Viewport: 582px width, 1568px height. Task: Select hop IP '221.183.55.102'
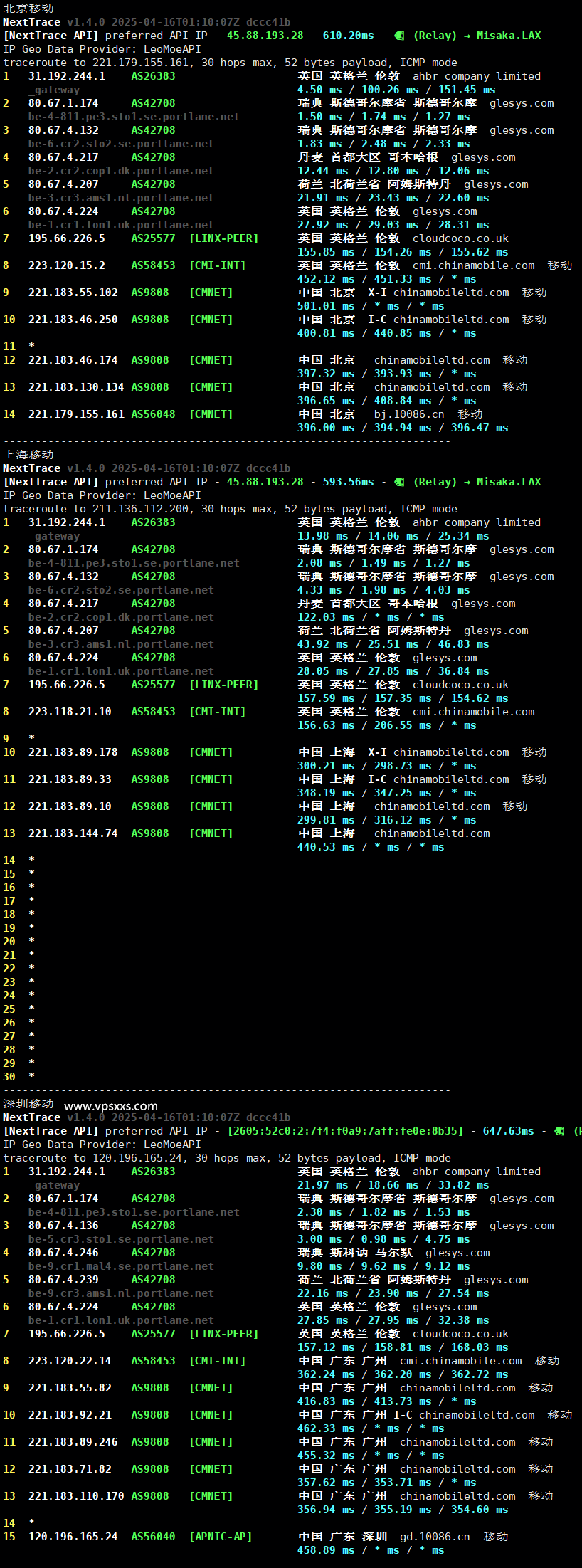pyautogui.click(x=73, y=293)
